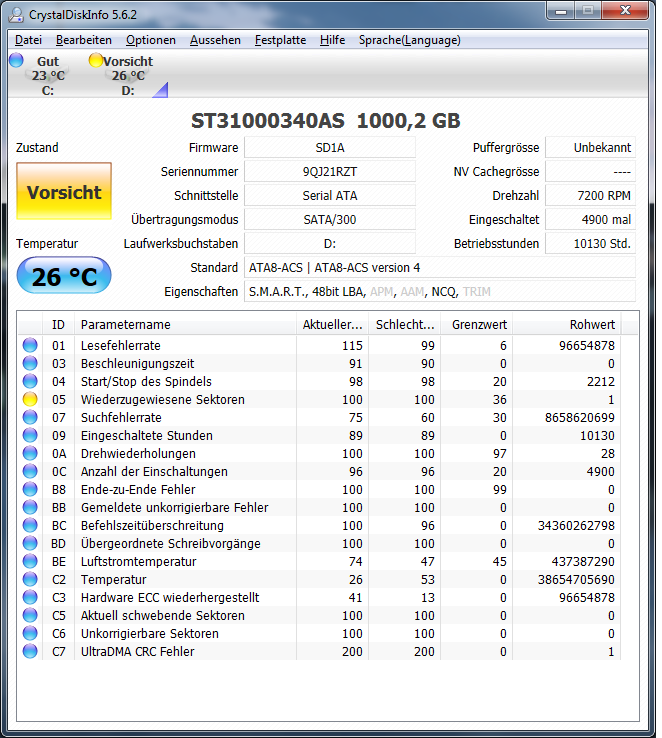Viewport: 662px width, 738px height.
Task: Click the status orb for Start/Stop des Spindels
Action: (x=30, y=381)
